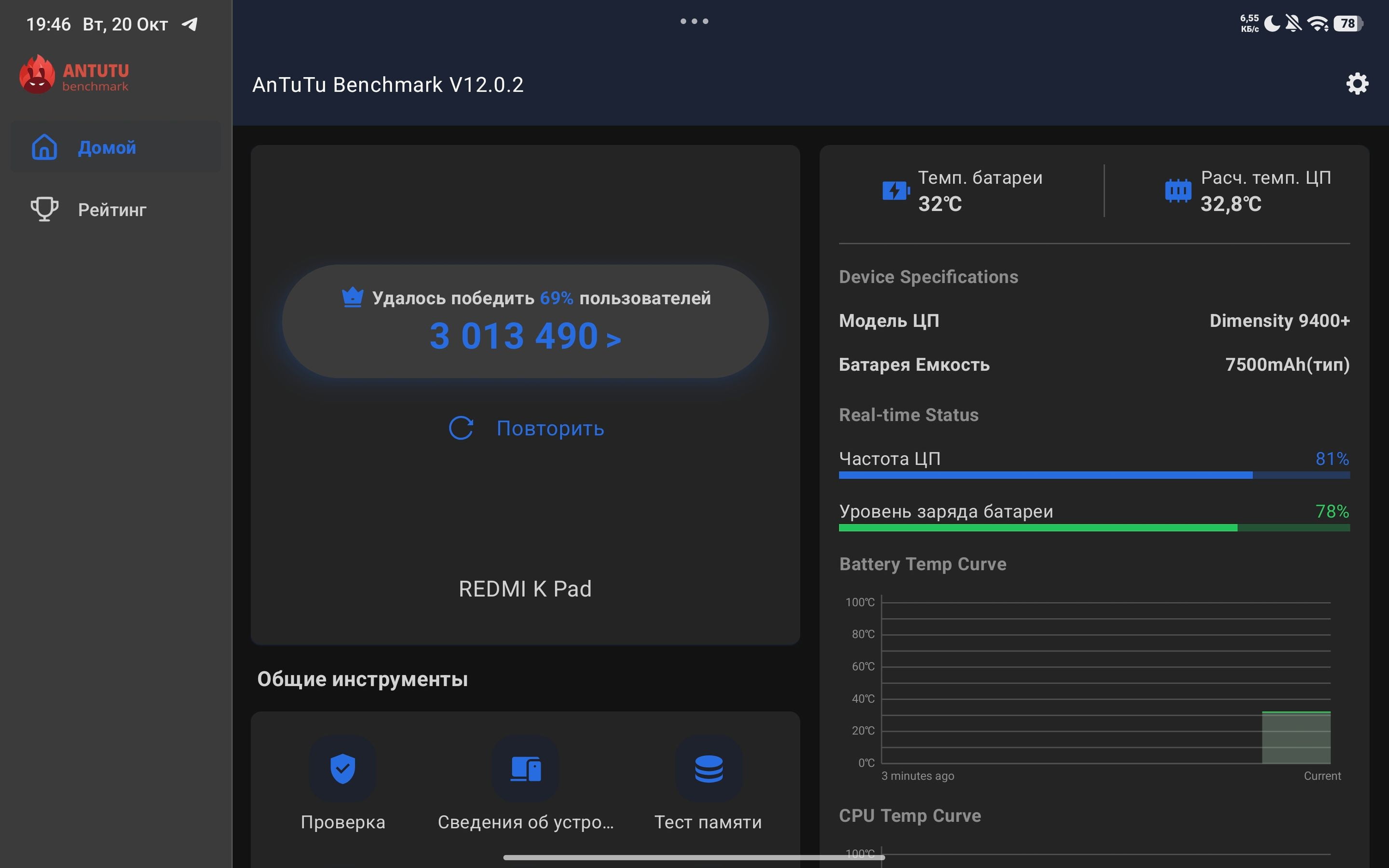This screenshot has height=868, width=1389.
Task: Click the Темп. батареи label
Action: (x=980, y=177)
